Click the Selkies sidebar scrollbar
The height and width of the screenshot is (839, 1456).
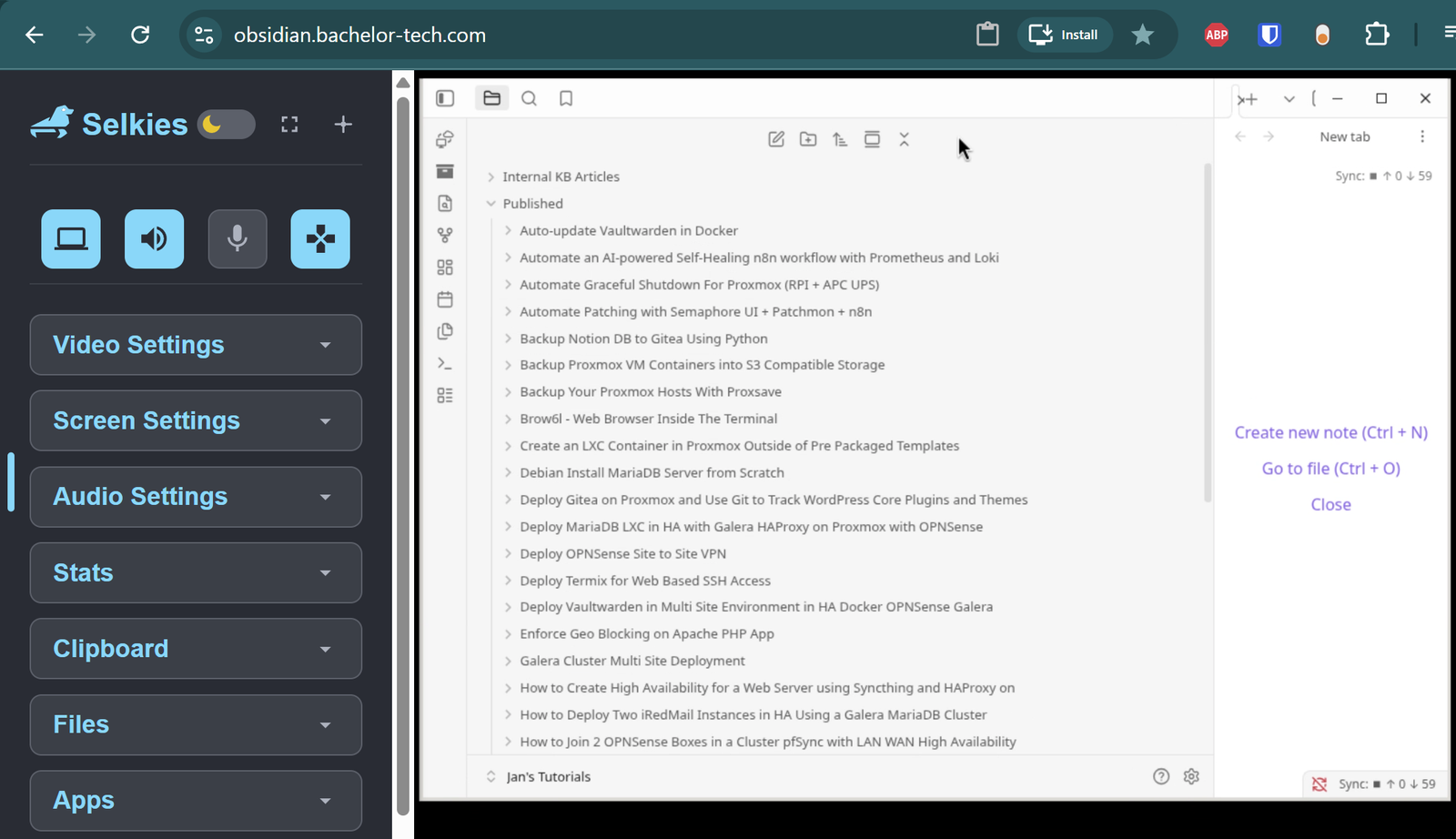click(x=403, y=455)
